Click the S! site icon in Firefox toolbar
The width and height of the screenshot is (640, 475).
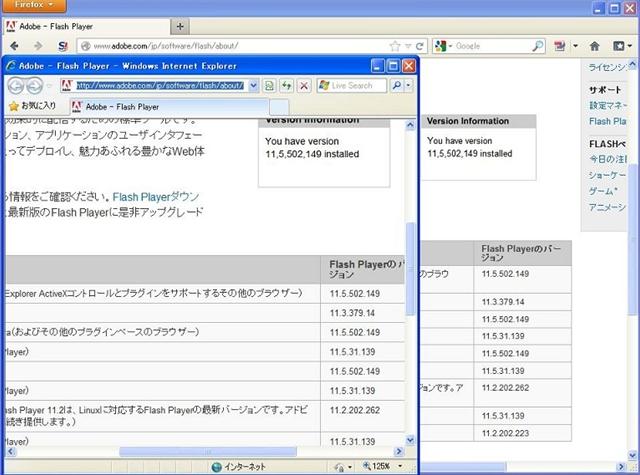62,46
